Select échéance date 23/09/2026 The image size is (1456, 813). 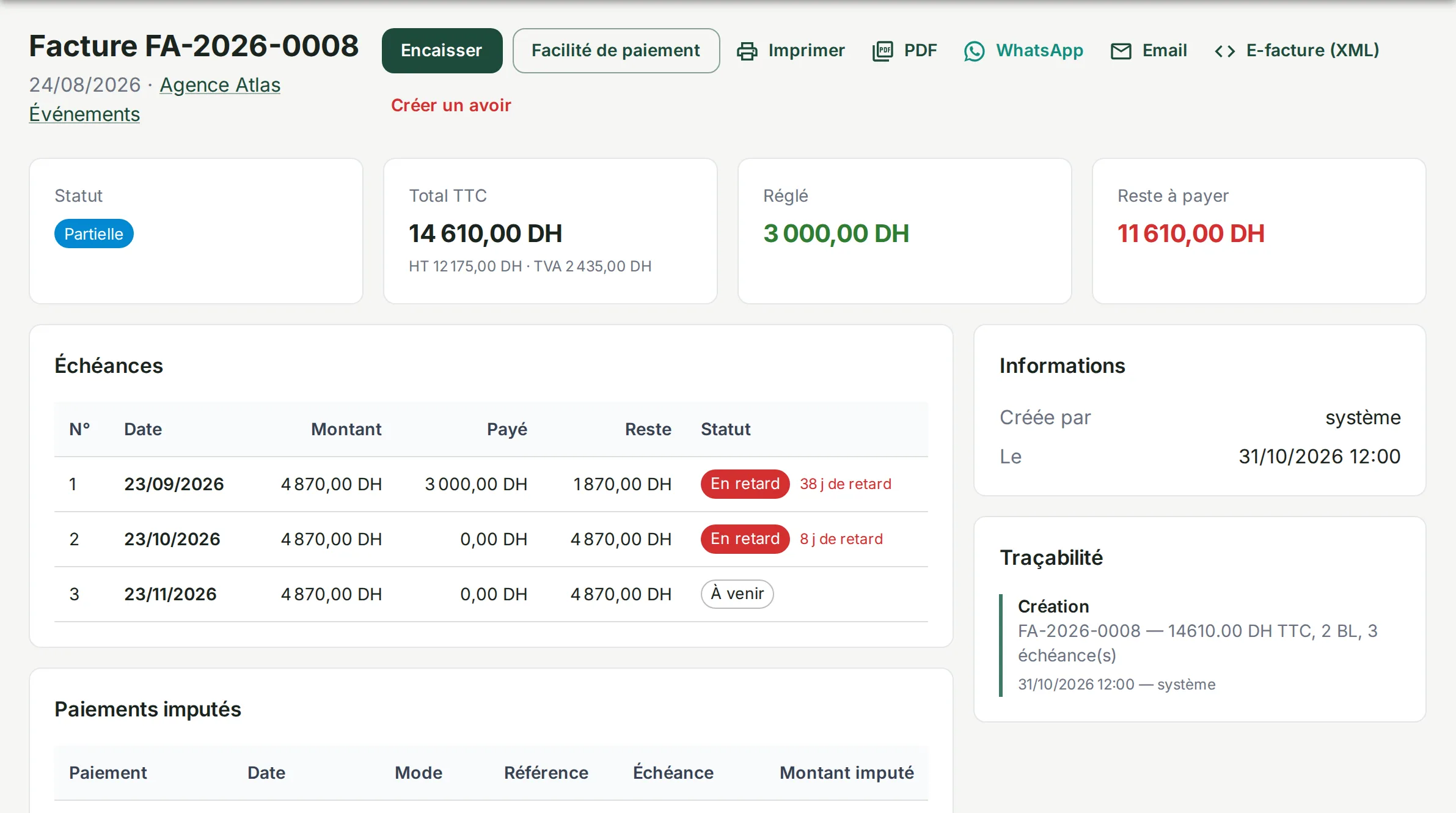tap(174, 484)
